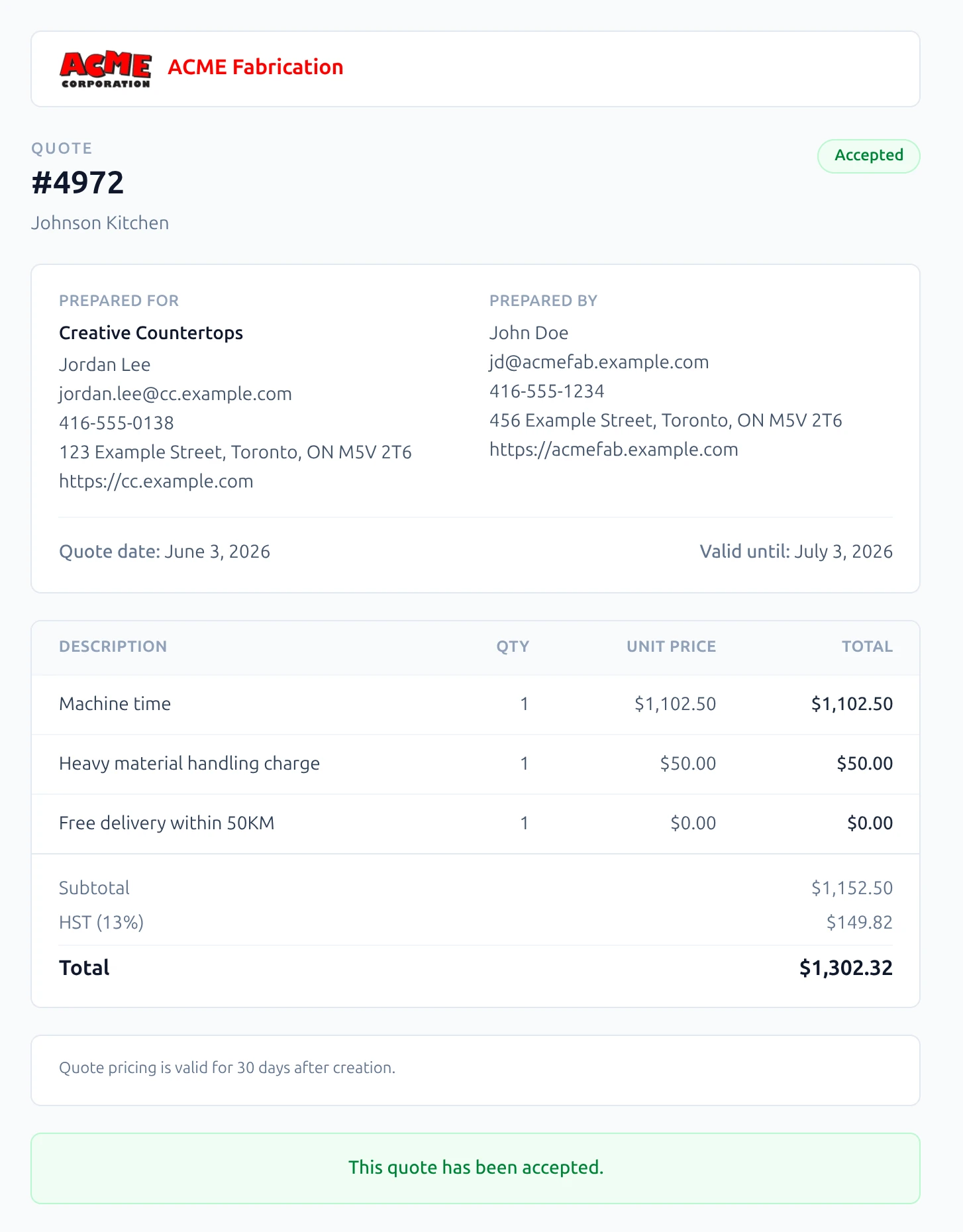The width and height of the screenshot is (963, 1232).
Task: Click quote number #4972
Action: (77, 183)
